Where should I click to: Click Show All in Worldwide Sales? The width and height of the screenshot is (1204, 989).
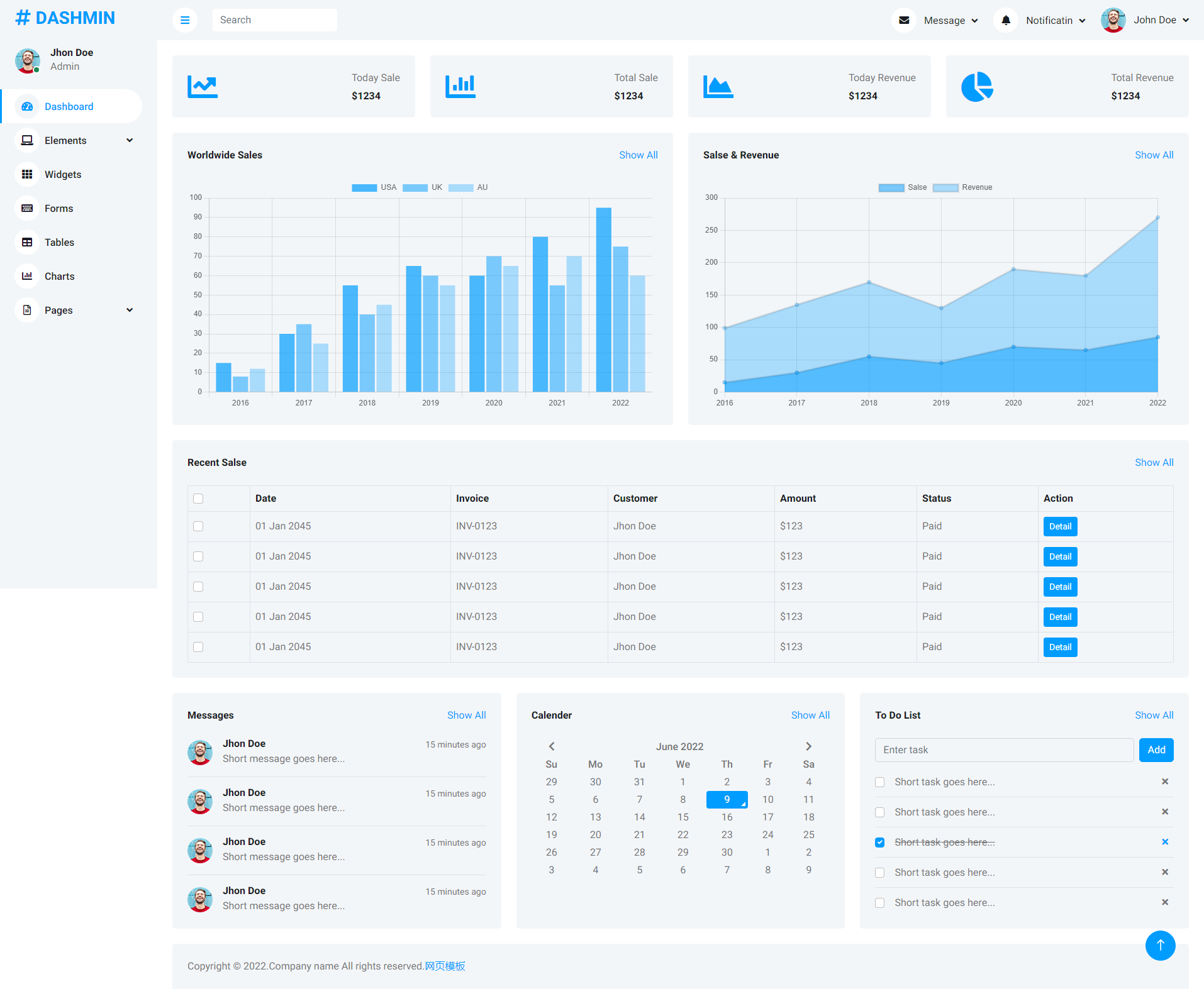click(x=638, y=155)
